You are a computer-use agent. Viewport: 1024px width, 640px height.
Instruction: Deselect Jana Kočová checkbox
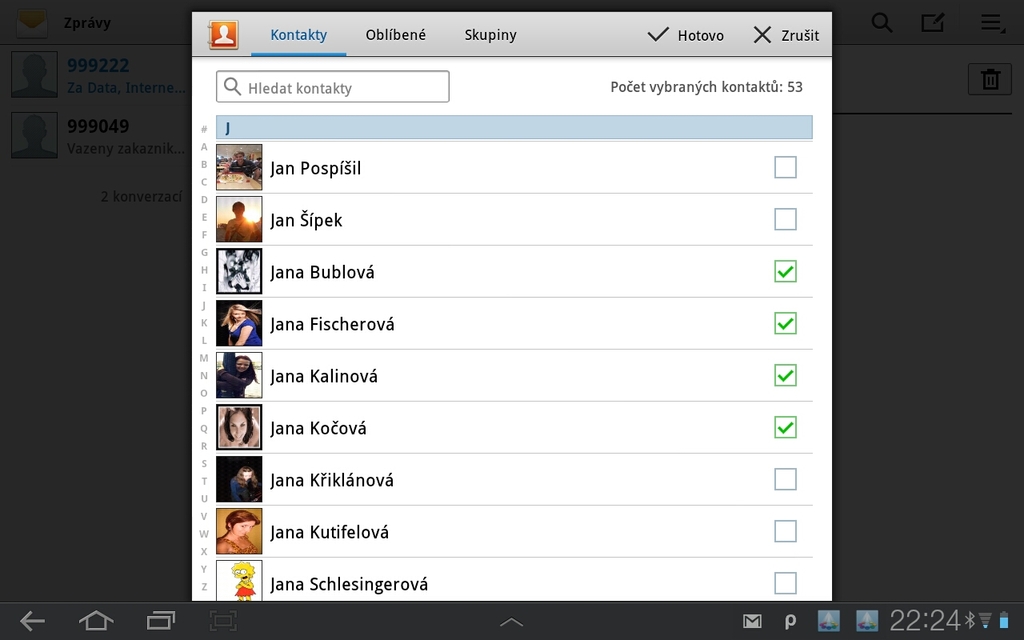coord(785,427)
